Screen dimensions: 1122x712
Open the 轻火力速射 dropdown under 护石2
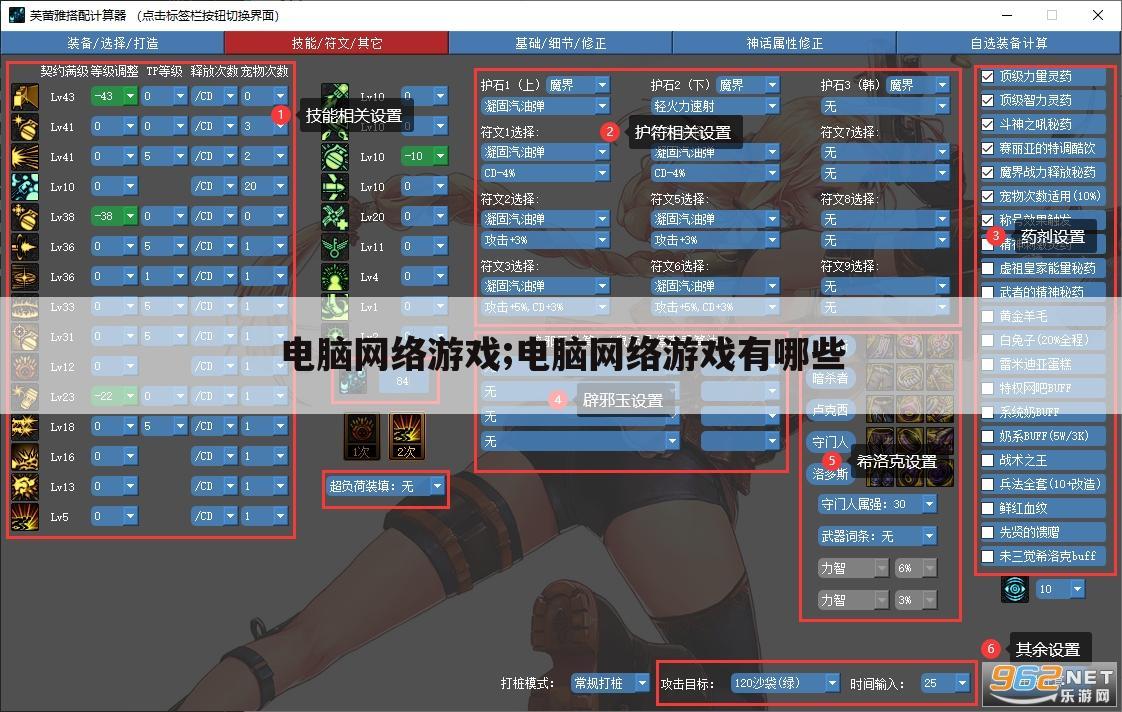(714, 107)
